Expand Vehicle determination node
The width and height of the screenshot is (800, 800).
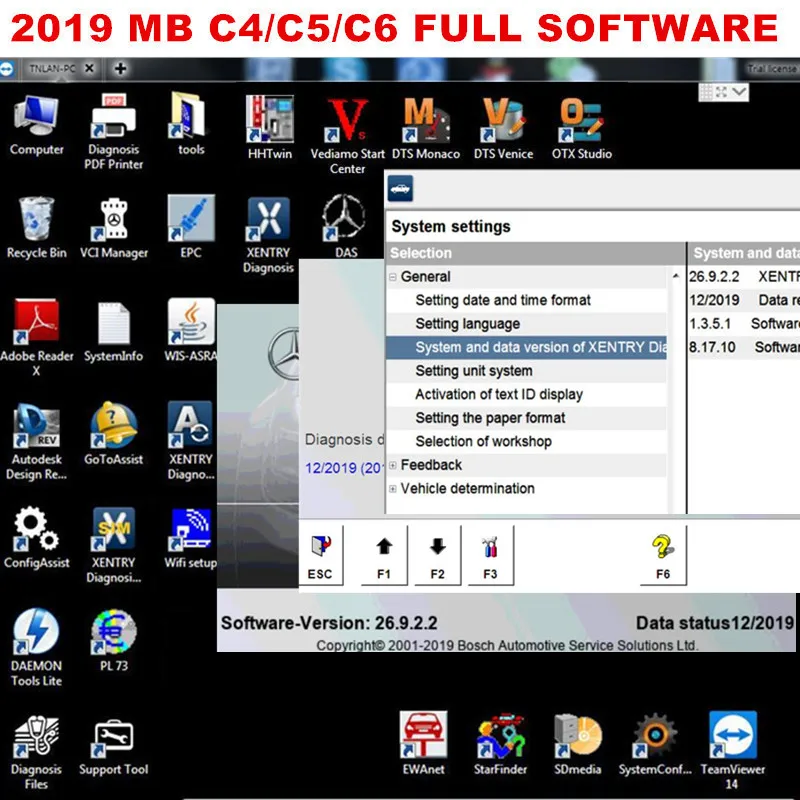[x=393, y=489]
